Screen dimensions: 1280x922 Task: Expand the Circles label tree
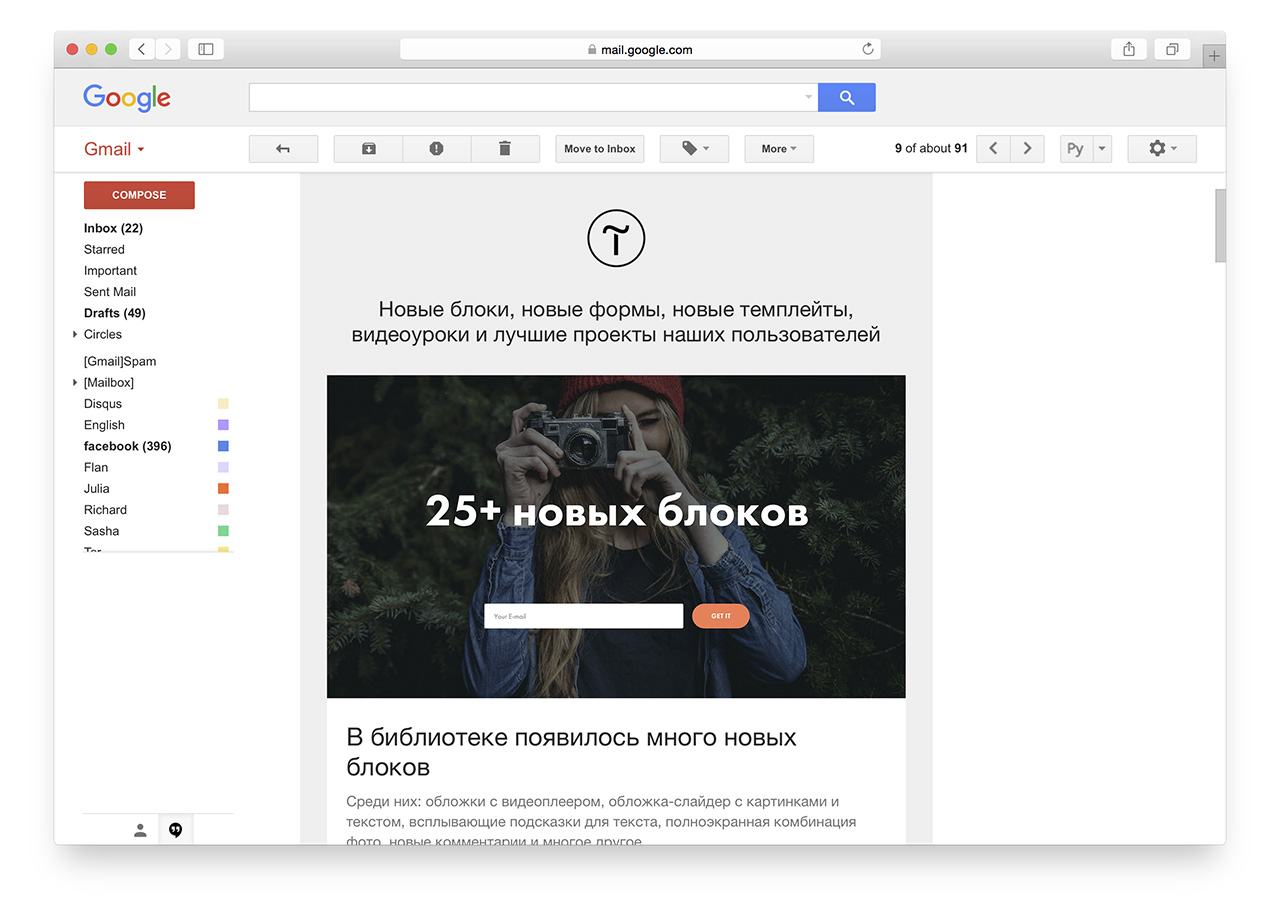click(75, 334)
